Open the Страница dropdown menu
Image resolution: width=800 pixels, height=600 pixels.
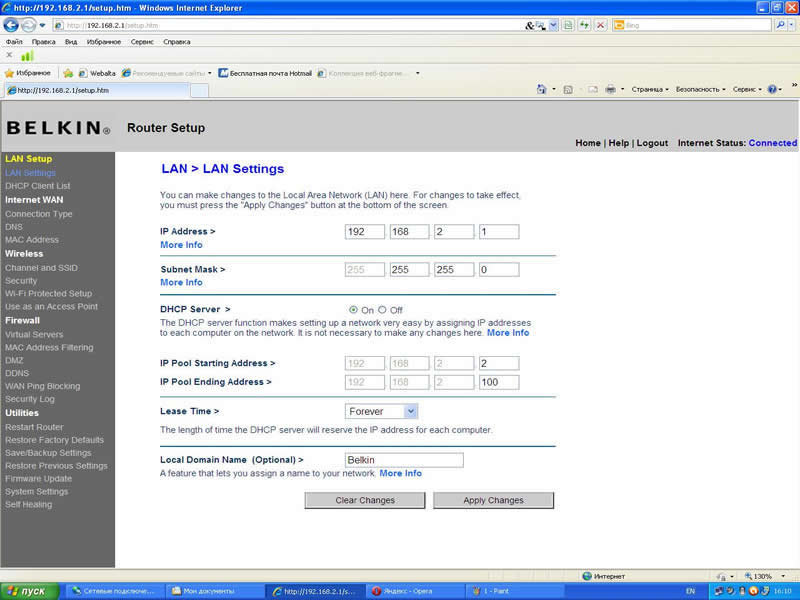(649, 89)
